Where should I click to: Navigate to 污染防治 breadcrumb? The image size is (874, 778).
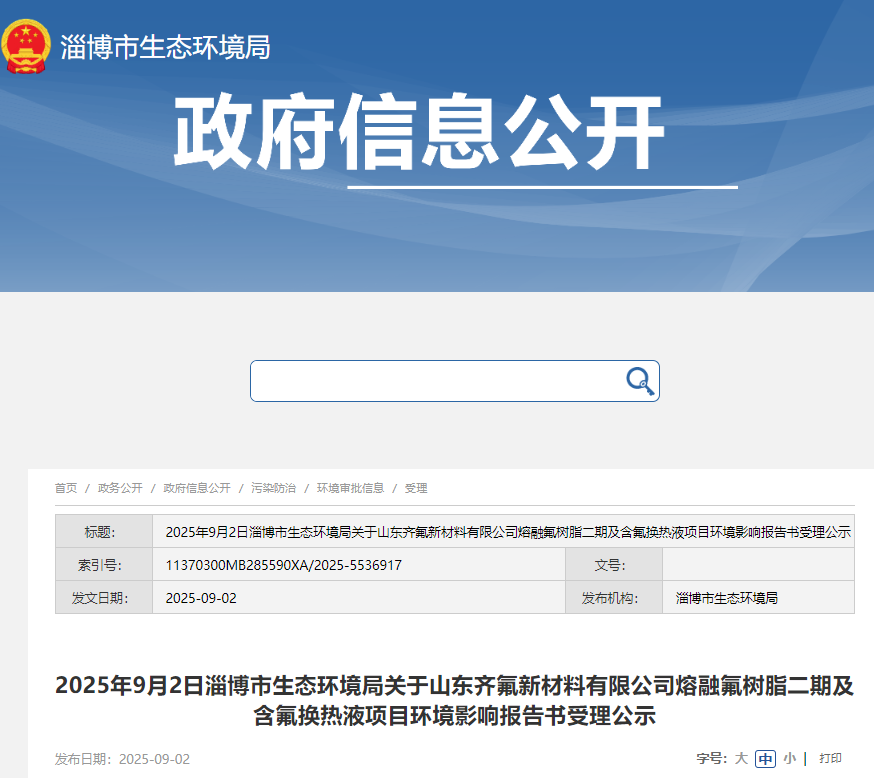click(x=274, y=488)
